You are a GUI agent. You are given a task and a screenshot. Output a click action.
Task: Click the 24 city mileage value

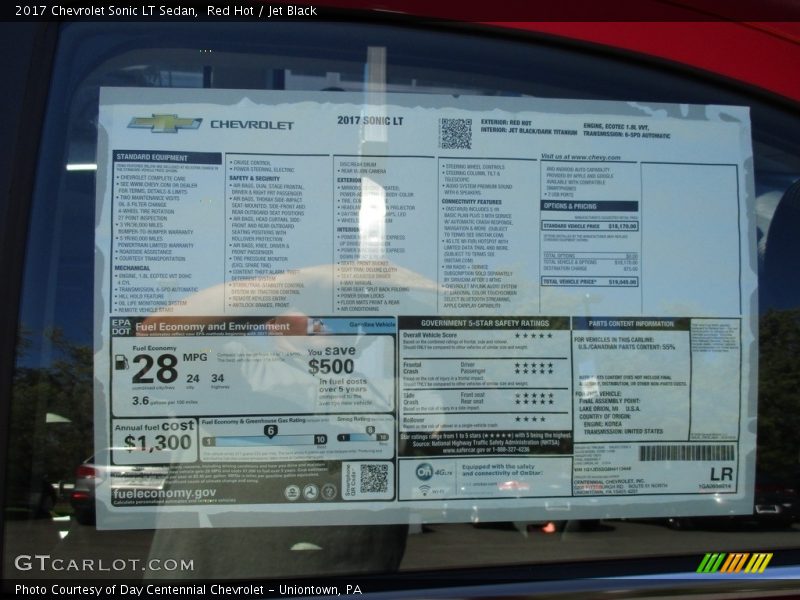pyautogui.click(x=192, y=379)
